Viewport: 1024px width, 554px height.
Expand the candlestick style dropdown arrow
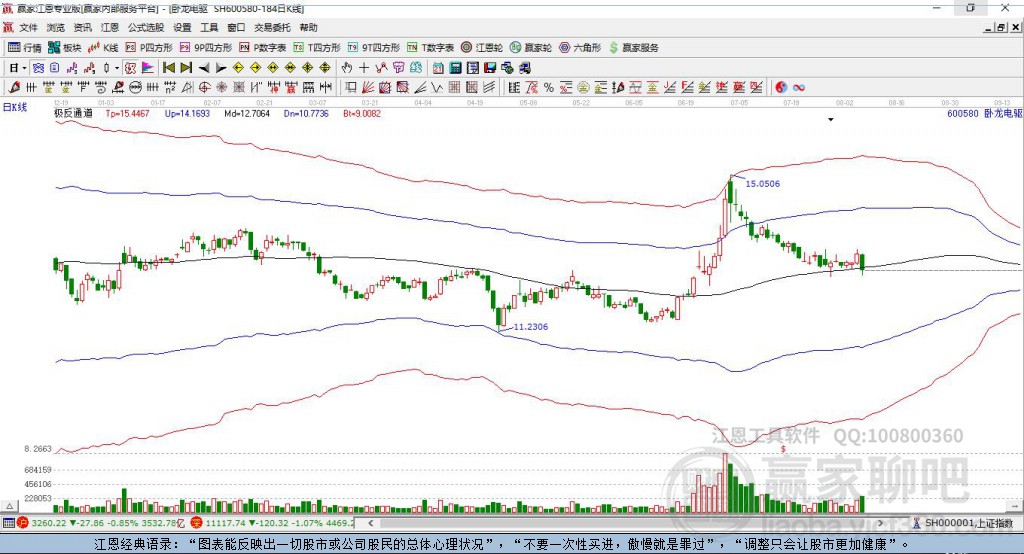(117, 68)
